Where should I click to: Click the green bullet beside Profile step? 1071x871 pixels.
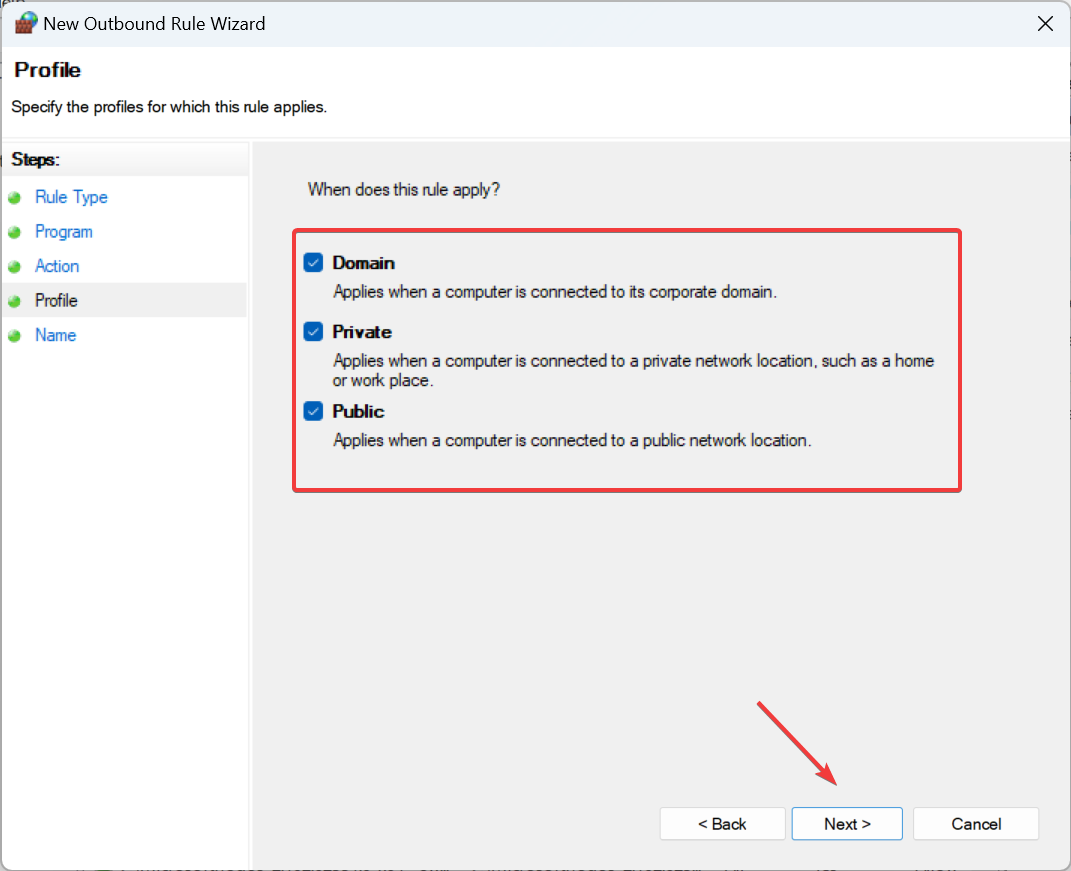tap(14, 301)
